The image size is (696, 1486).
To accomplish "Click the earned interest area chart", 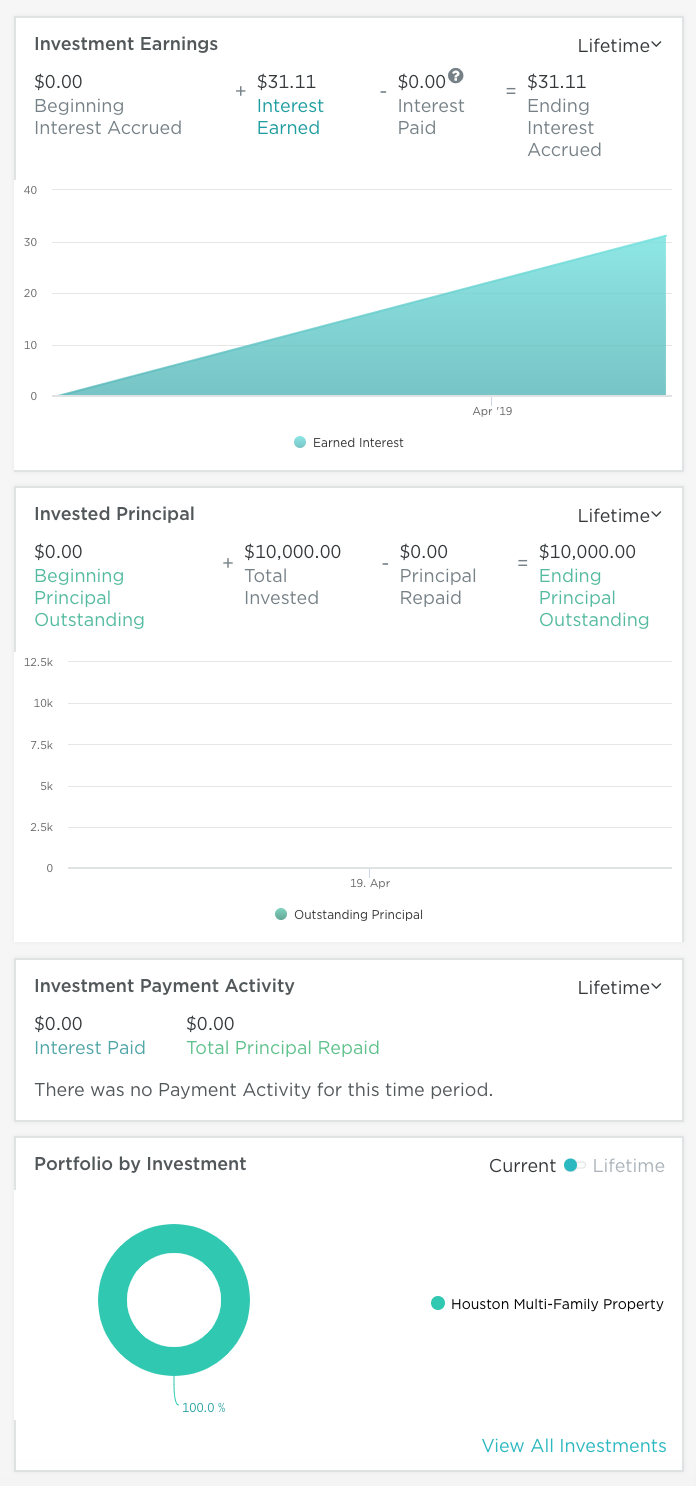I will (500, 340).
